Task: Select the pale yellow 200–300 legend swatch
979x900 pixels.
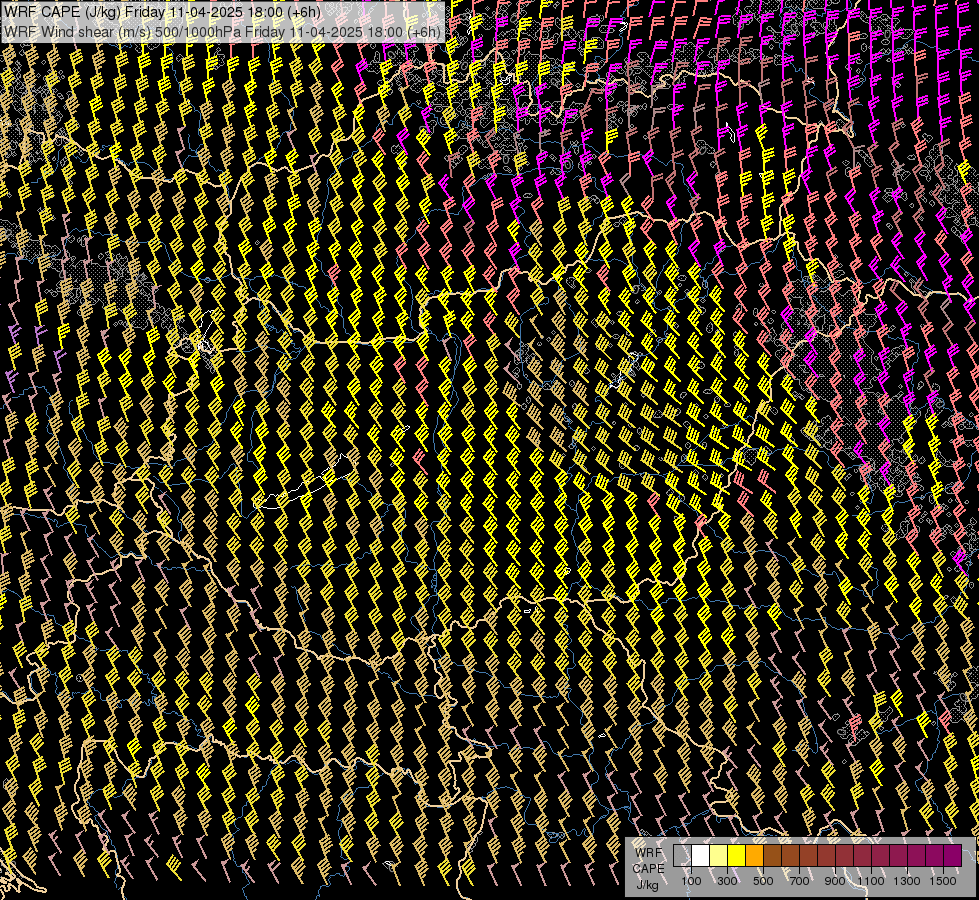Action: [719, 855]
